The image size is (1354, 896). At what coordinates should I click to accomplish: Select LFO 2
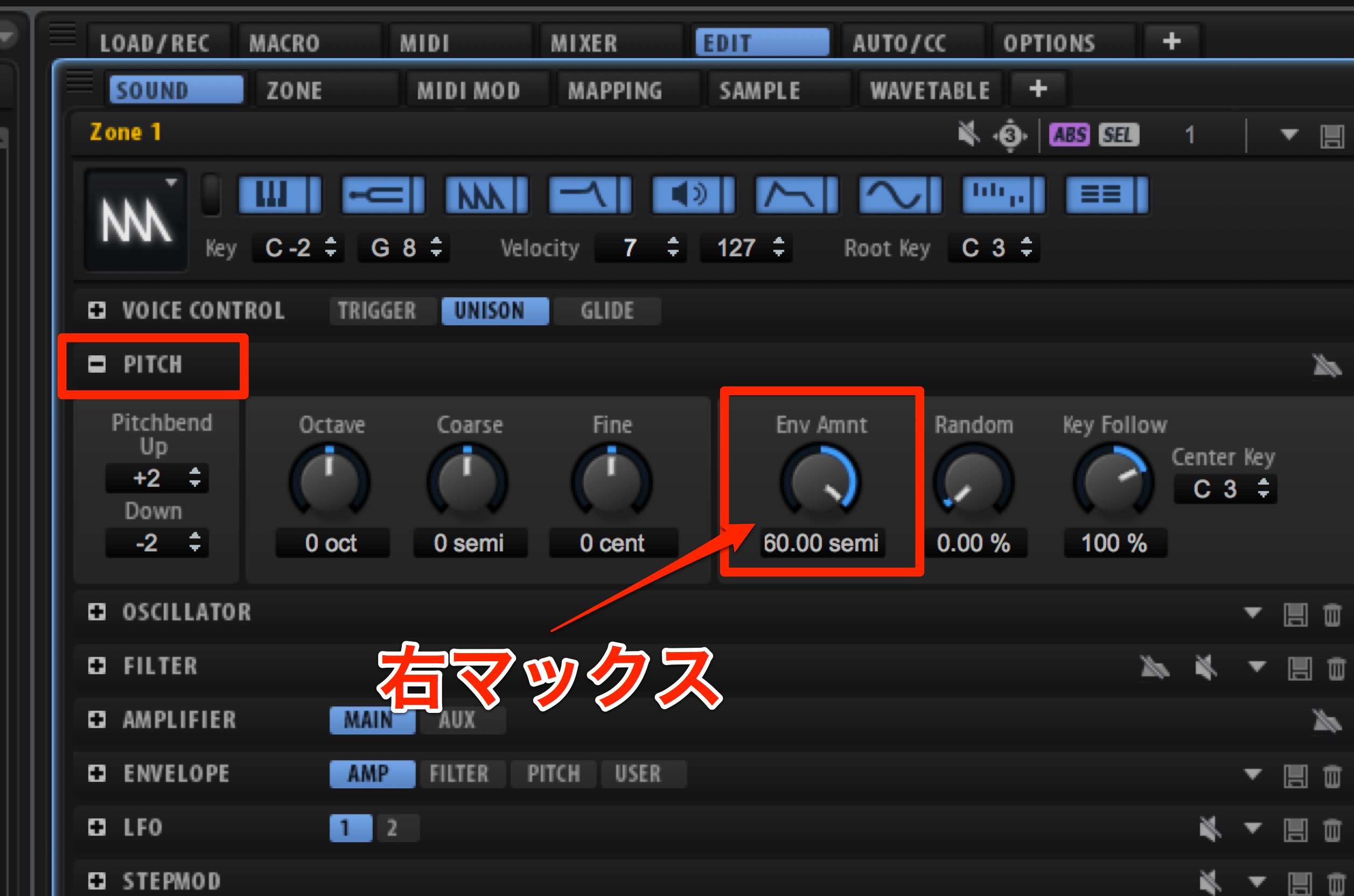(398, 828)
